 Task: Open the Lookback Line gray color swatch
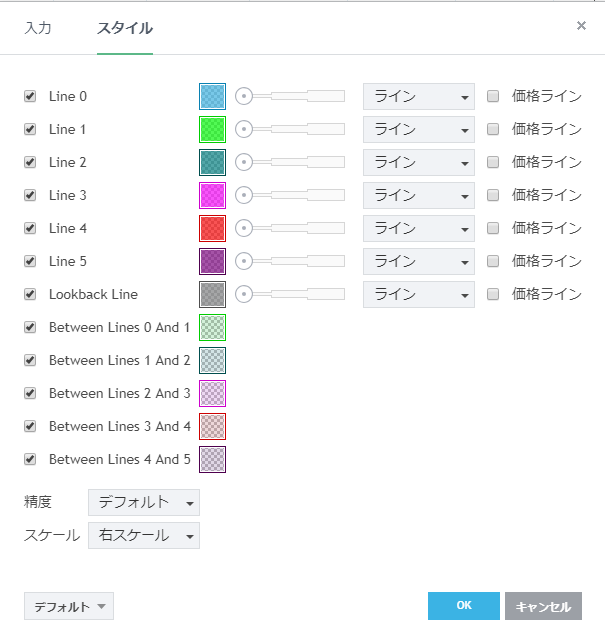tap(212, 294)
